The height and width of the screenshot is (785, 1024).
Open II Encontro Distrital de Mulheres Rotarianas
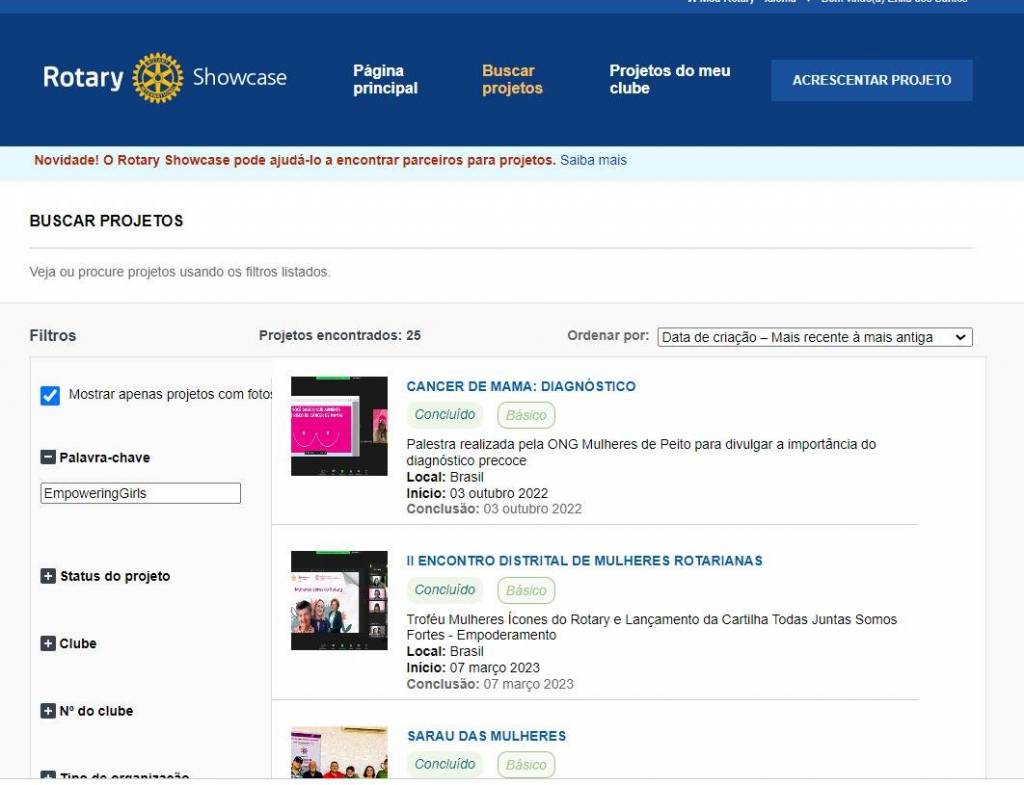pyautogui.click(x=584, y=561)
